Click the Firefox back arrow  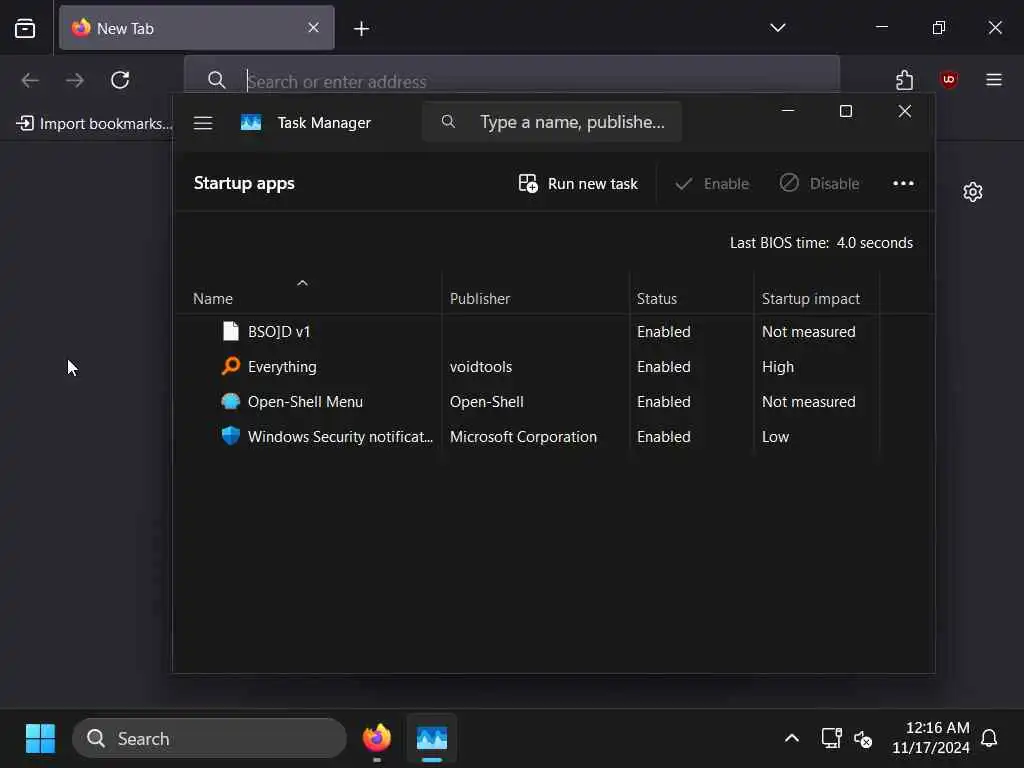30,80
